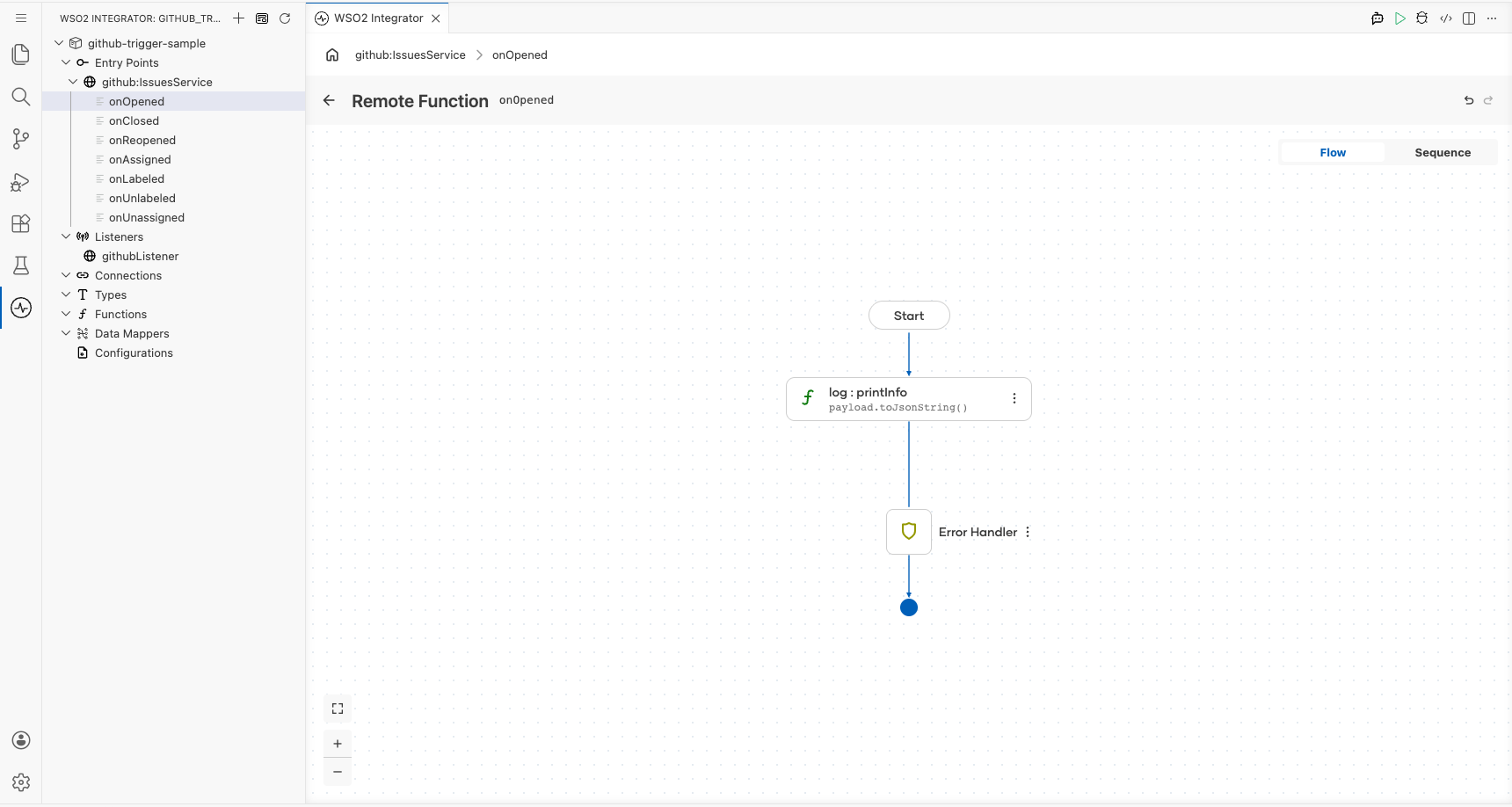The width and height of the screenshot is (1512, 807).
Task: Undo the last diagram change
Action: click(x=1469, y=100)
